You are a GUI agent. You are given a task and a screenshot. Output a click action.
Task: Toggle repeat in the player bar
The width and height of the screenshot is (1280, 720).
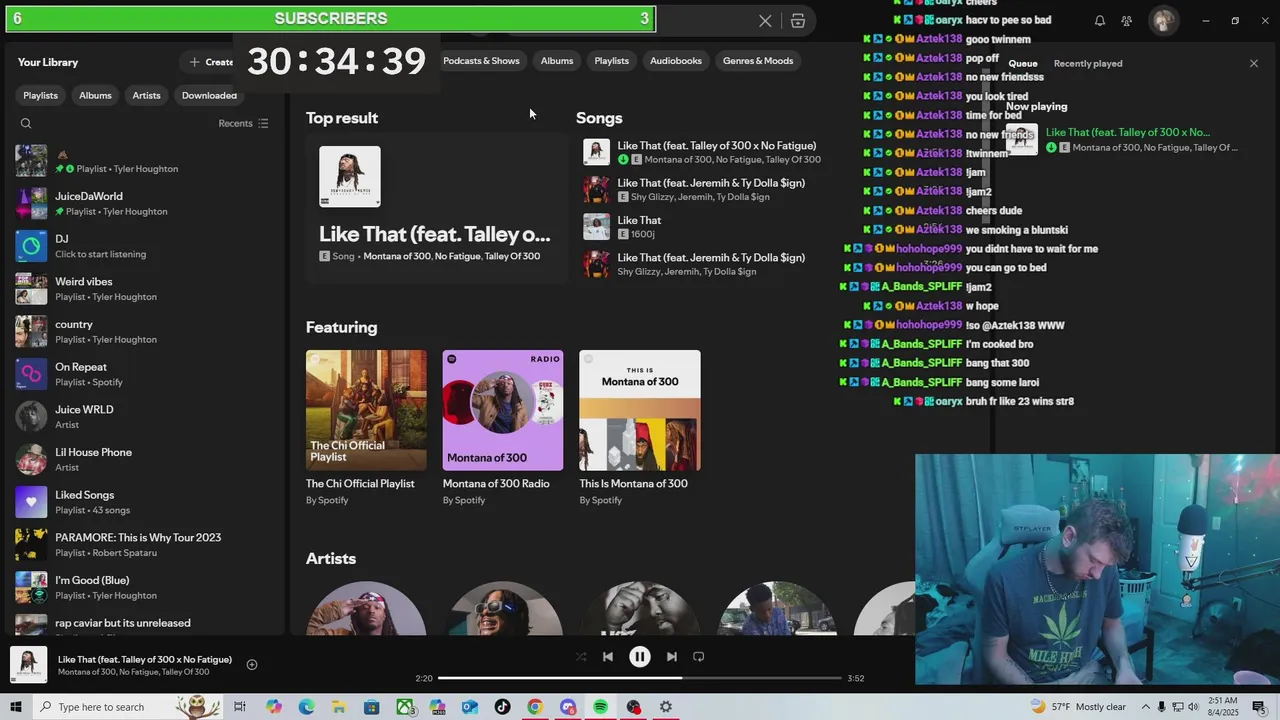pyautogui.click(x=699, y=657)
